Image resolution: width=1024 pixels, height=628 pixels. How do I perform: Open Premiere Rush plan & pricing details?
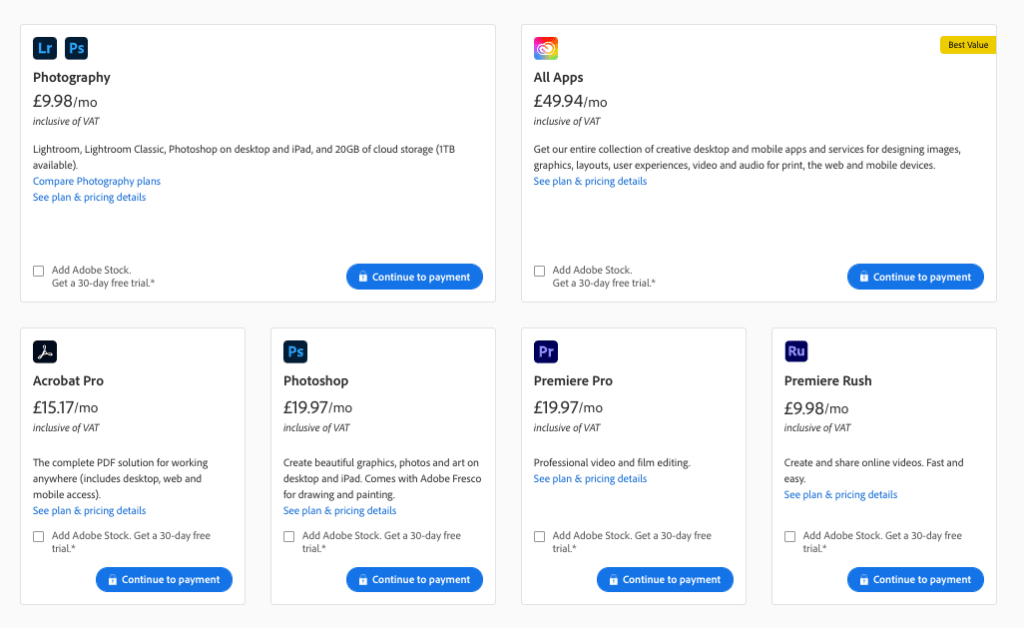(840, 495)
